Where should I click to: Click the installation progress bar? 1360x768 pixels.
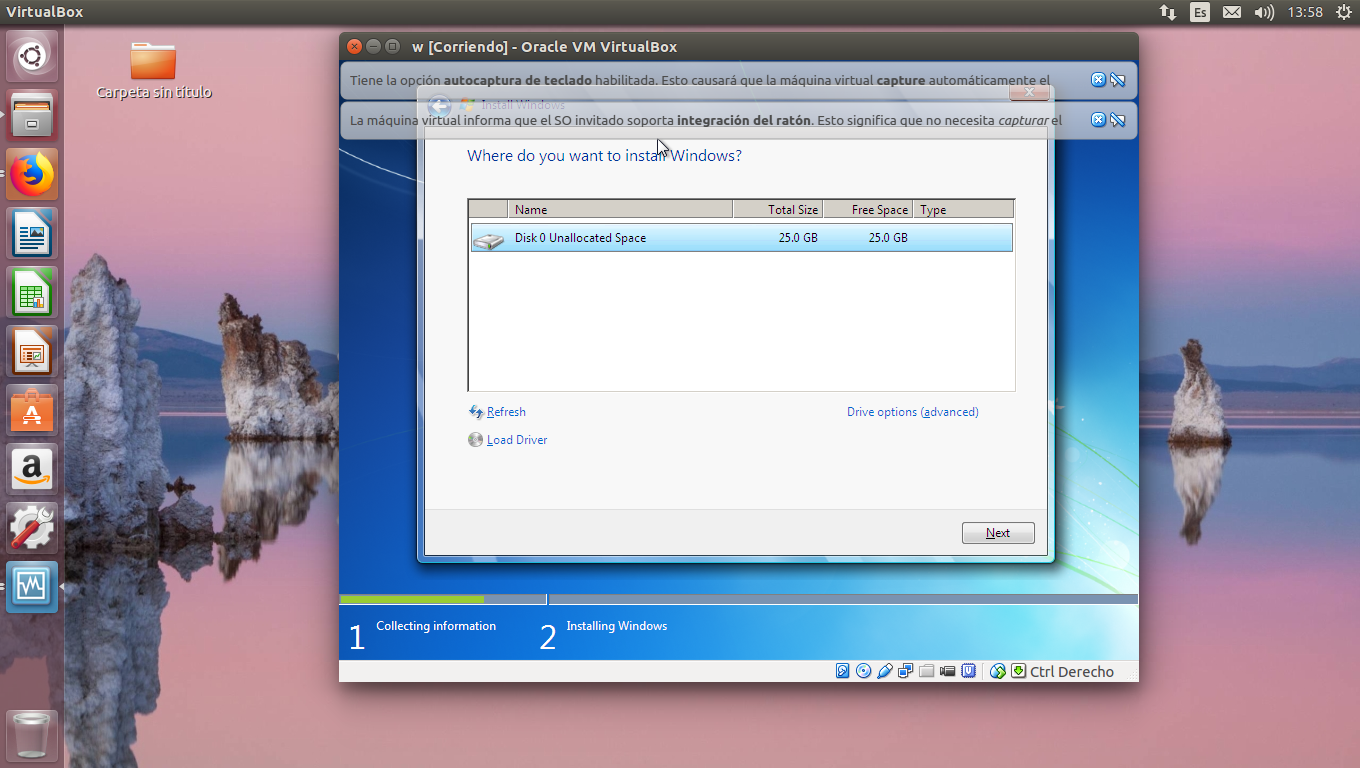tap(739, 600)
